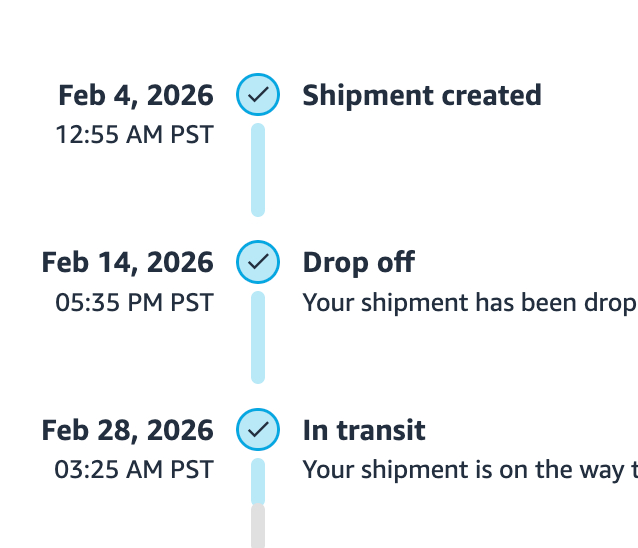Click the 'Your shipment has been drop' description
This screenshot has width=638, height=548.
point(469,302)
